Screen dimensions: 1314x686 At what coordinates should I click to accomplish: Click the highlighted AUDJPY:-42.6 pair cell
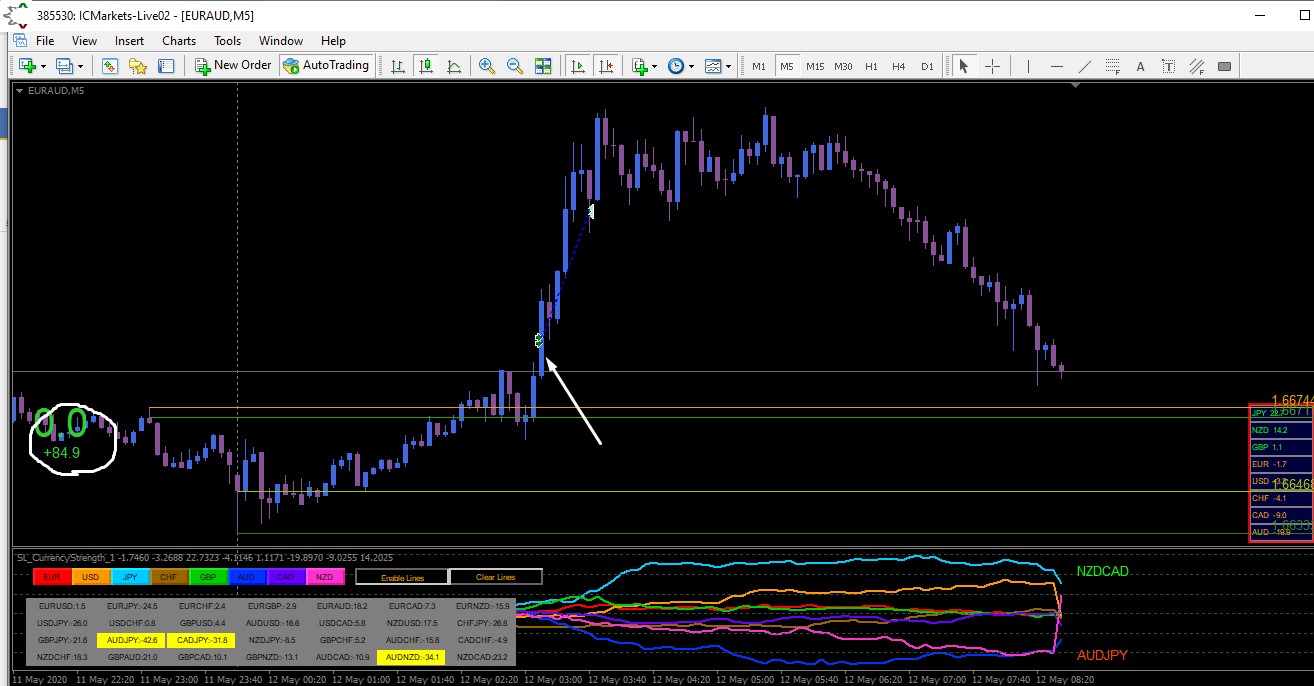(x=132, y=640)
